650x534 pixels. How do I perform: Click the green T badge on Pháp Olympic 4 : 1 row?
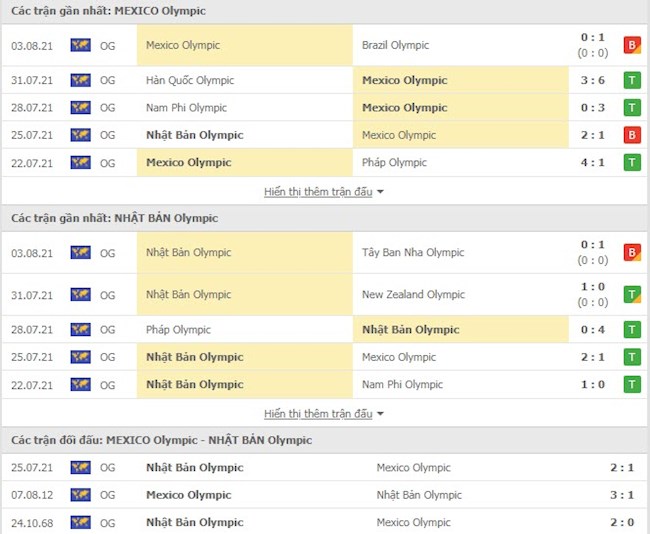[632, 162]
